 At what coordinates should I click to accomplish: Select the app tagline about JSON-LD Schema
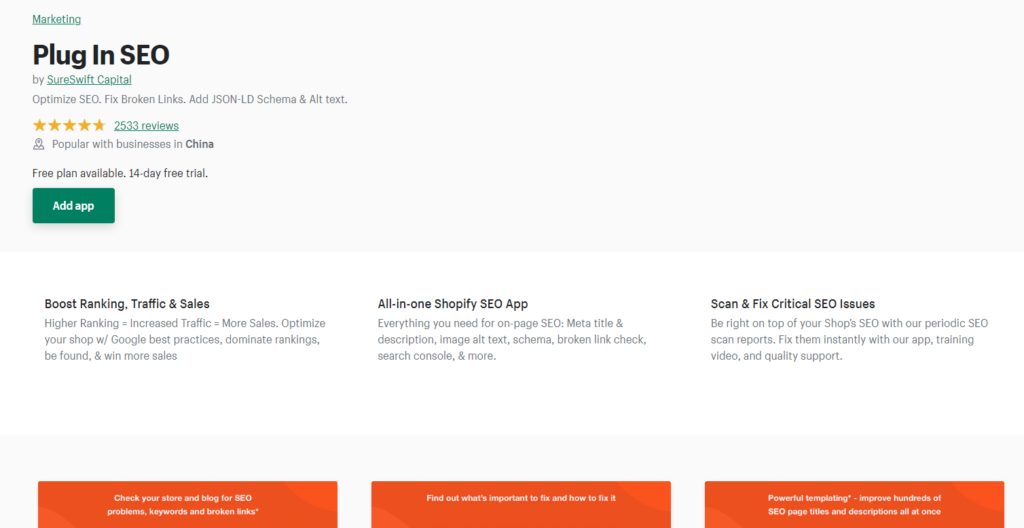point(190,100)
